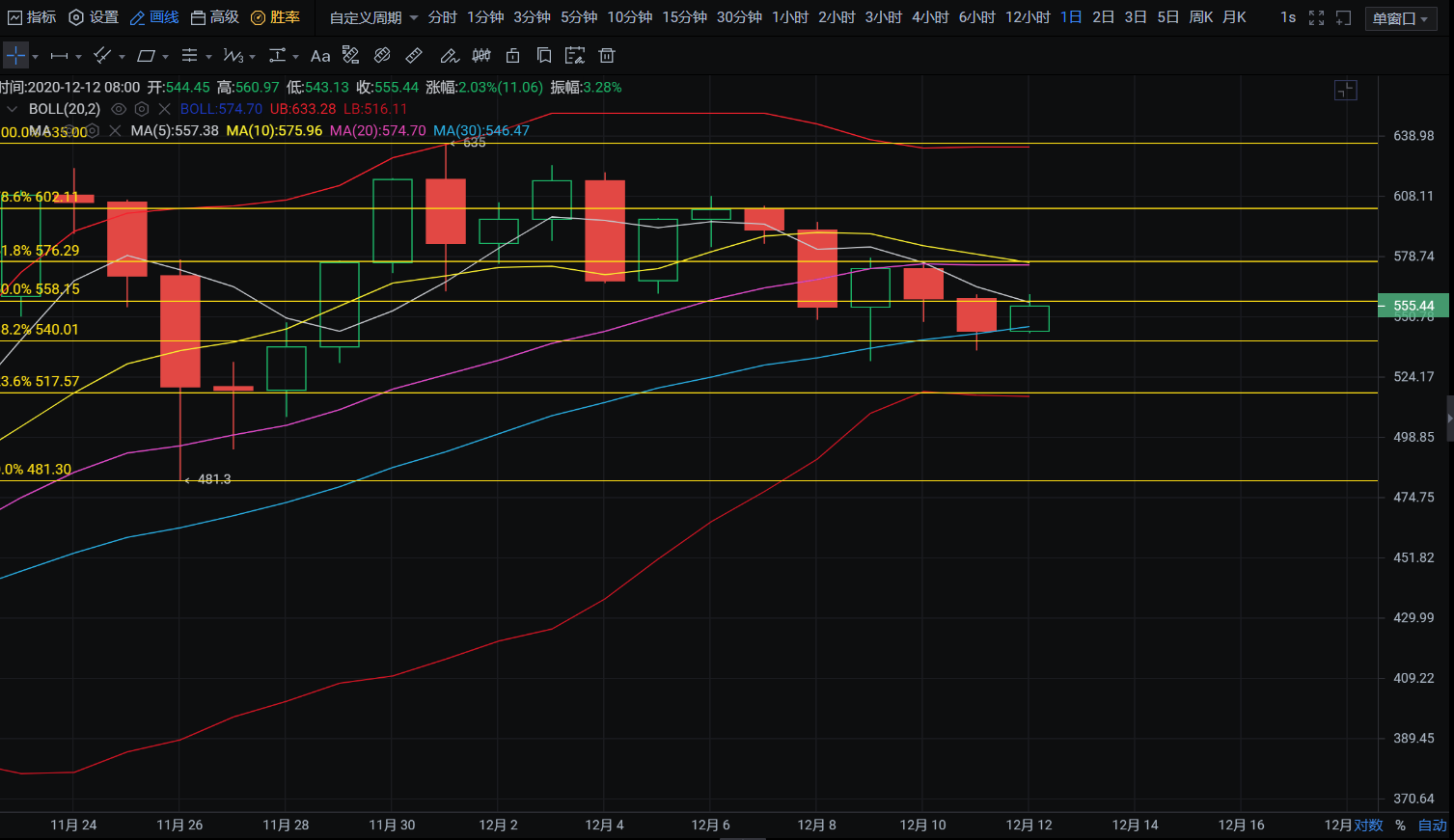Pick the ruler measurement tool

414,56
